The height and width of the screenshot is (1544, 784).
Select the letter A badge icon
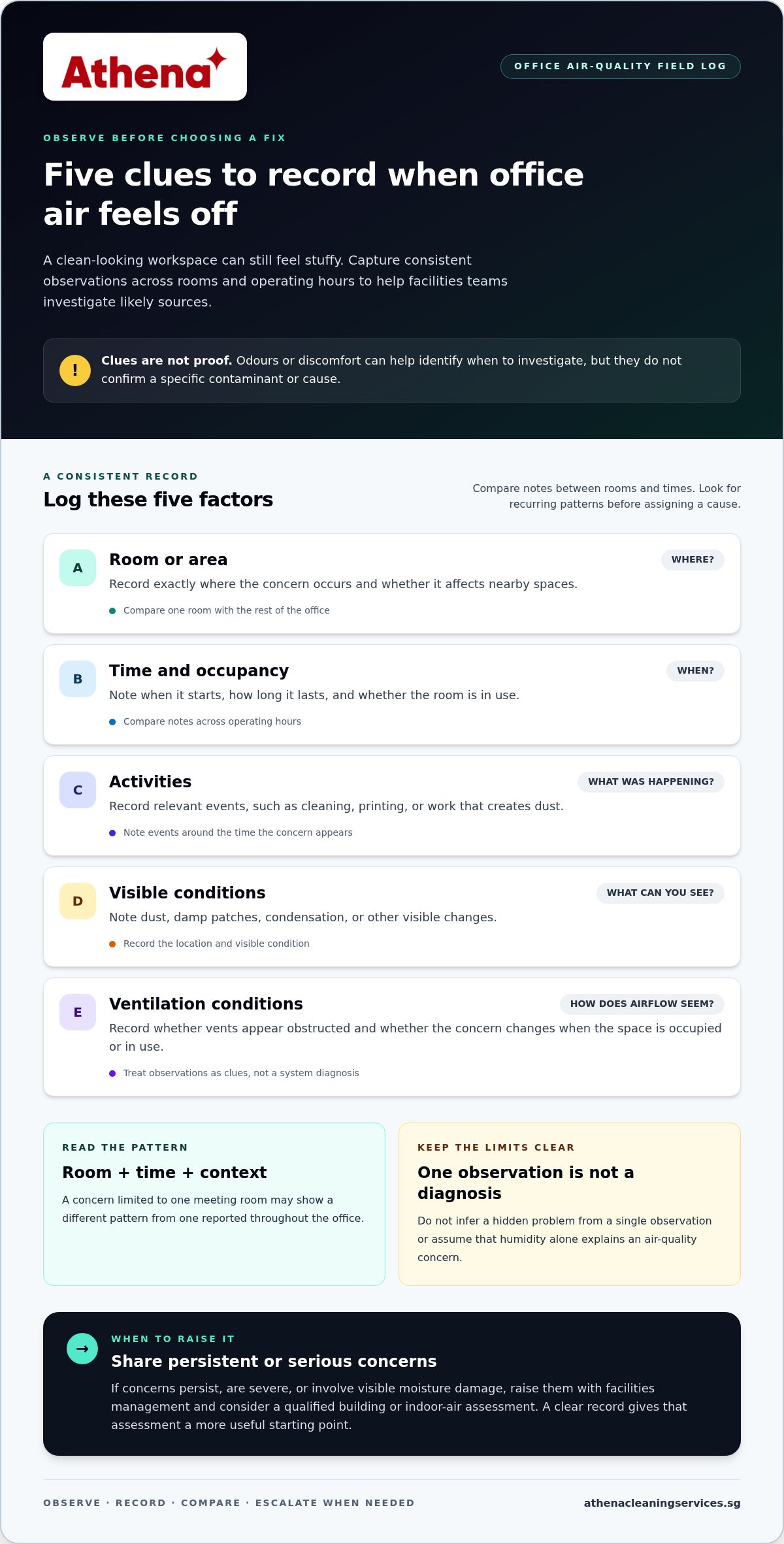coord(78,568)
